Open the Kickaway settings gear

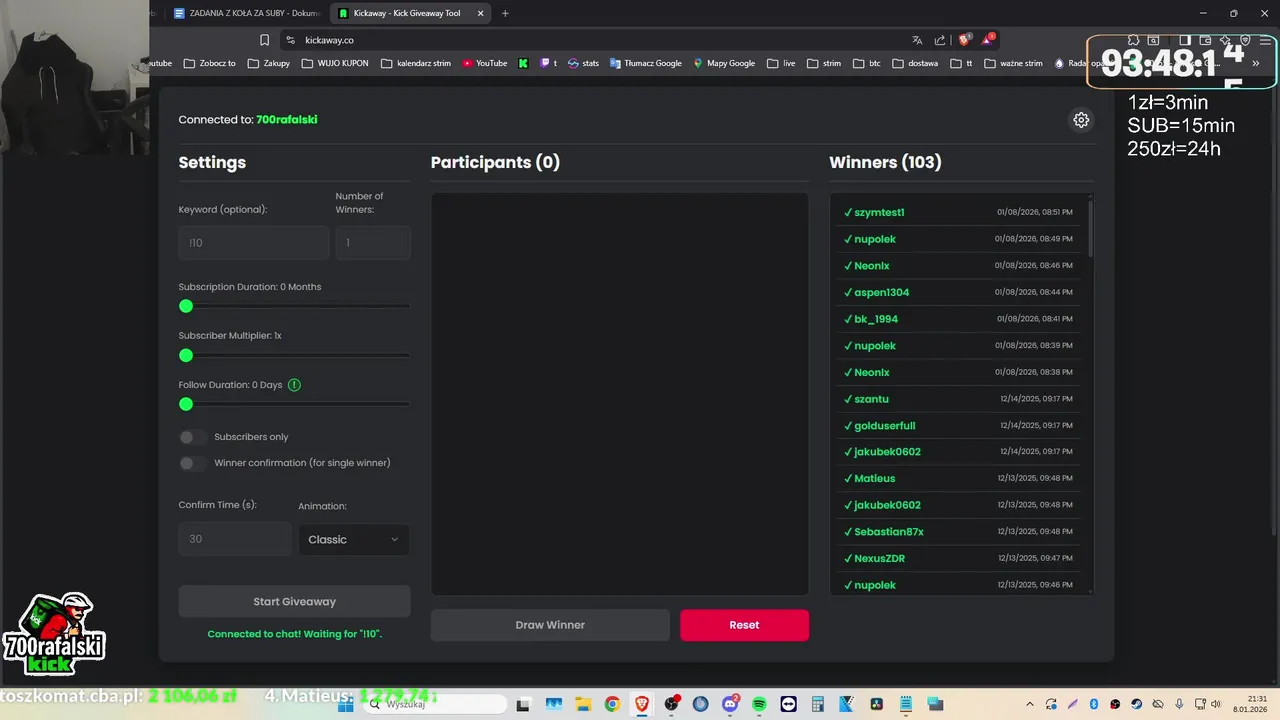pos(1081,120)
